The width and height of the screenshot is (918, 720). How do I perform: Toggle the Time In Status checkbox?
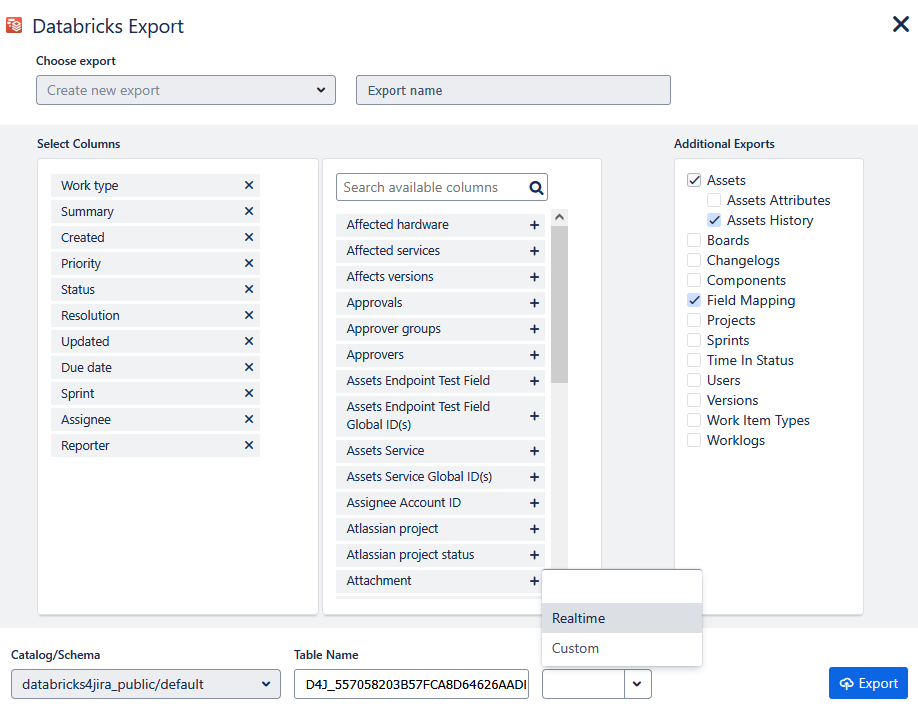(x=694, y=360)
